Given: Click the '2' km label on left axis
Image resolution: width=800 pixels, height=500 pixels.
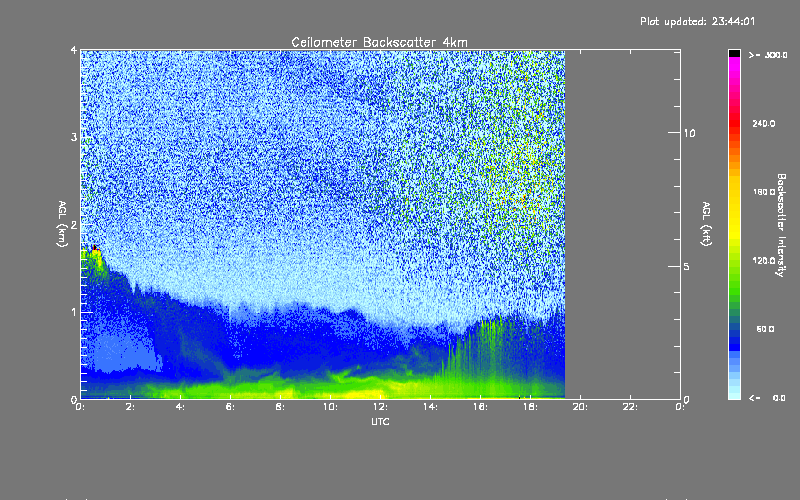Looking at the screenshot, I should pyautogui.click(x=74, y=224).
